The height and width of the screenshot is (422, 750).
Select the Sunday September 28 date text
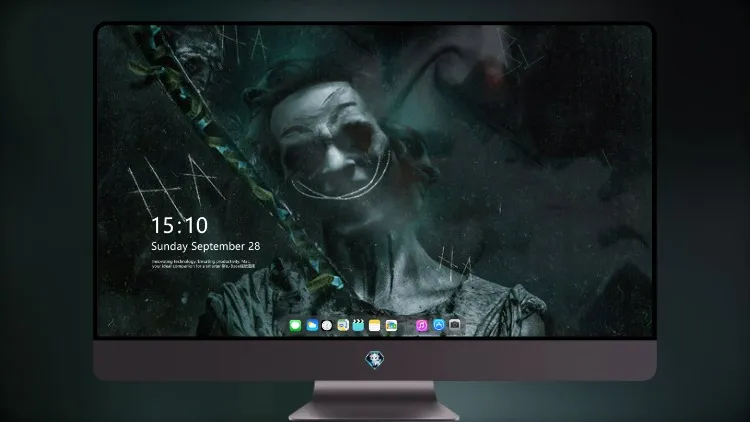[206, 246]
